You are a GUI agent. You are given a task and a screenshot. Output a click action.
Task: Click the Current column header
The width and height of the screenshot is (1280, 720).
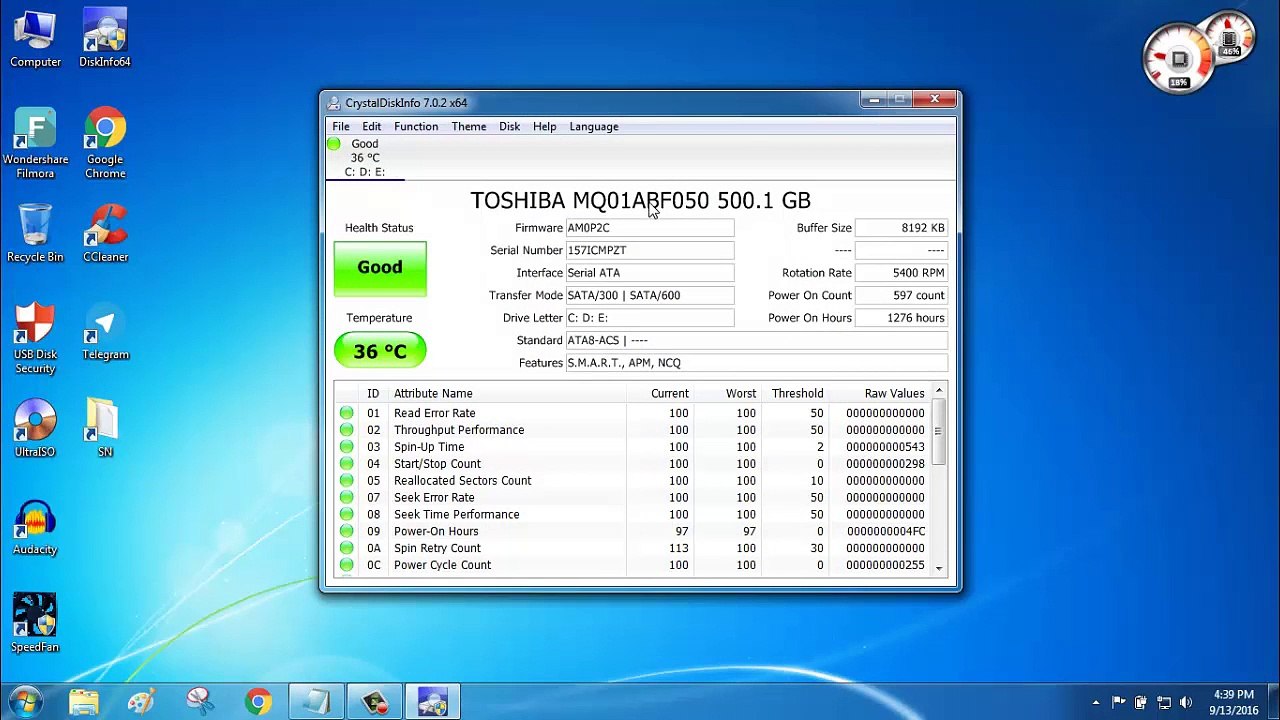click(661, 394)
